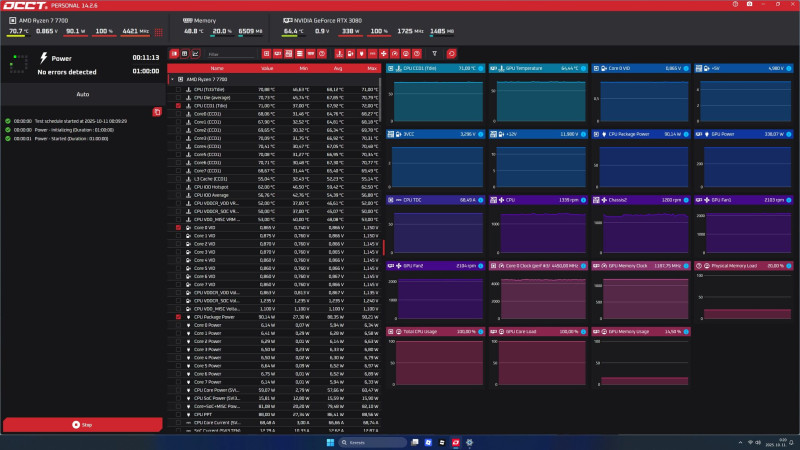Toggle the current sensor filter icon
The image size is (800, 450).
372,54
